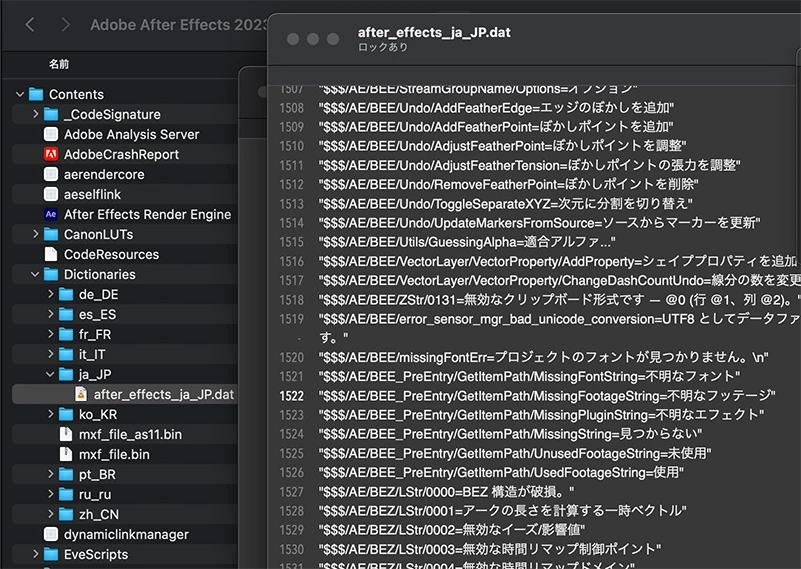Click line 1526 UsedFootageString text
The width and height of the screenshot is (801, 569).
click(501, 472)
